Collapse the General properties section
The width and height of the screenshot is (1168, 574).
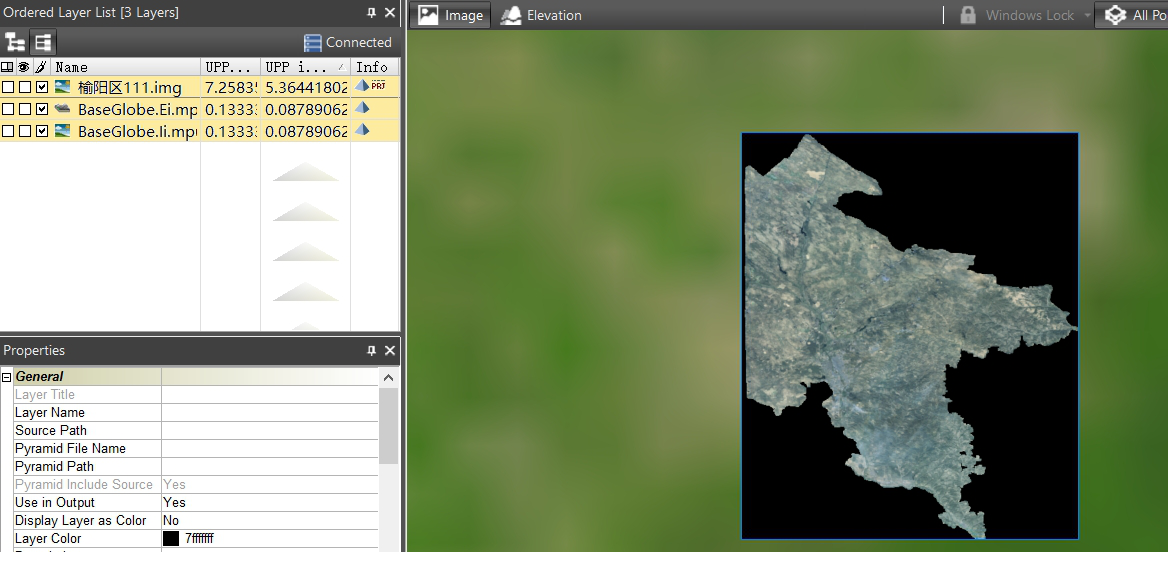7,377
